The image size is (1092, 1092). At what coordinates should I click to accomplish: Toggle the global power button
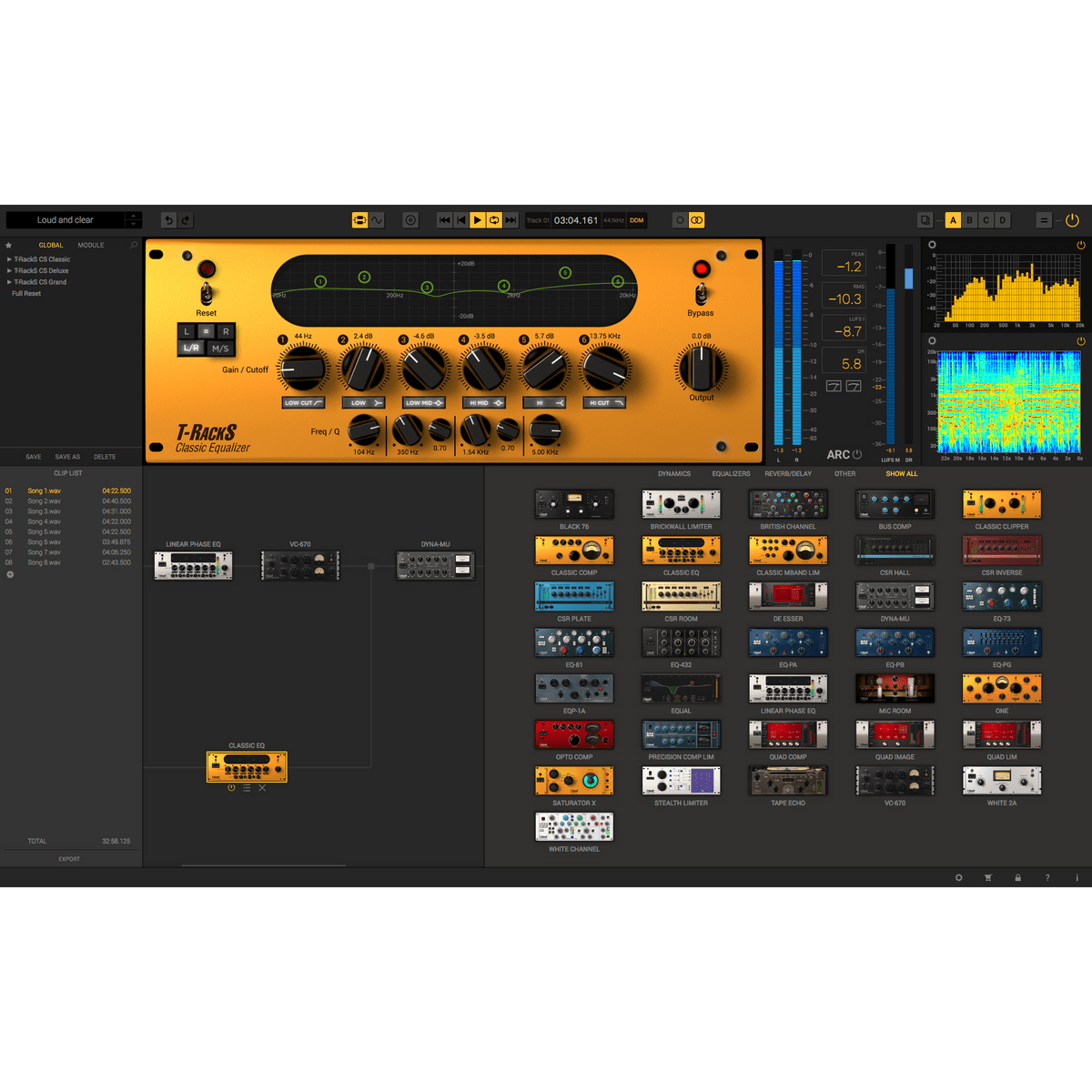point(1072,220)
